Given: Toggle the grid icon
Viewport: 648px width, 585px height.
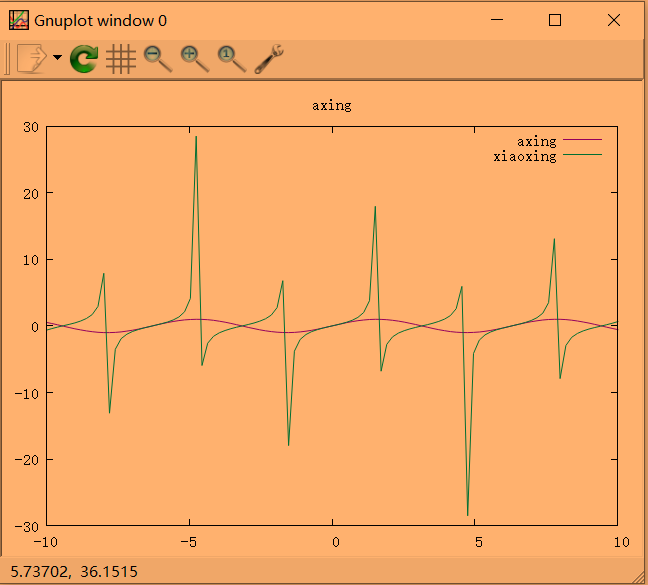Looking at the screenshot, I should (x=121, y=59).
